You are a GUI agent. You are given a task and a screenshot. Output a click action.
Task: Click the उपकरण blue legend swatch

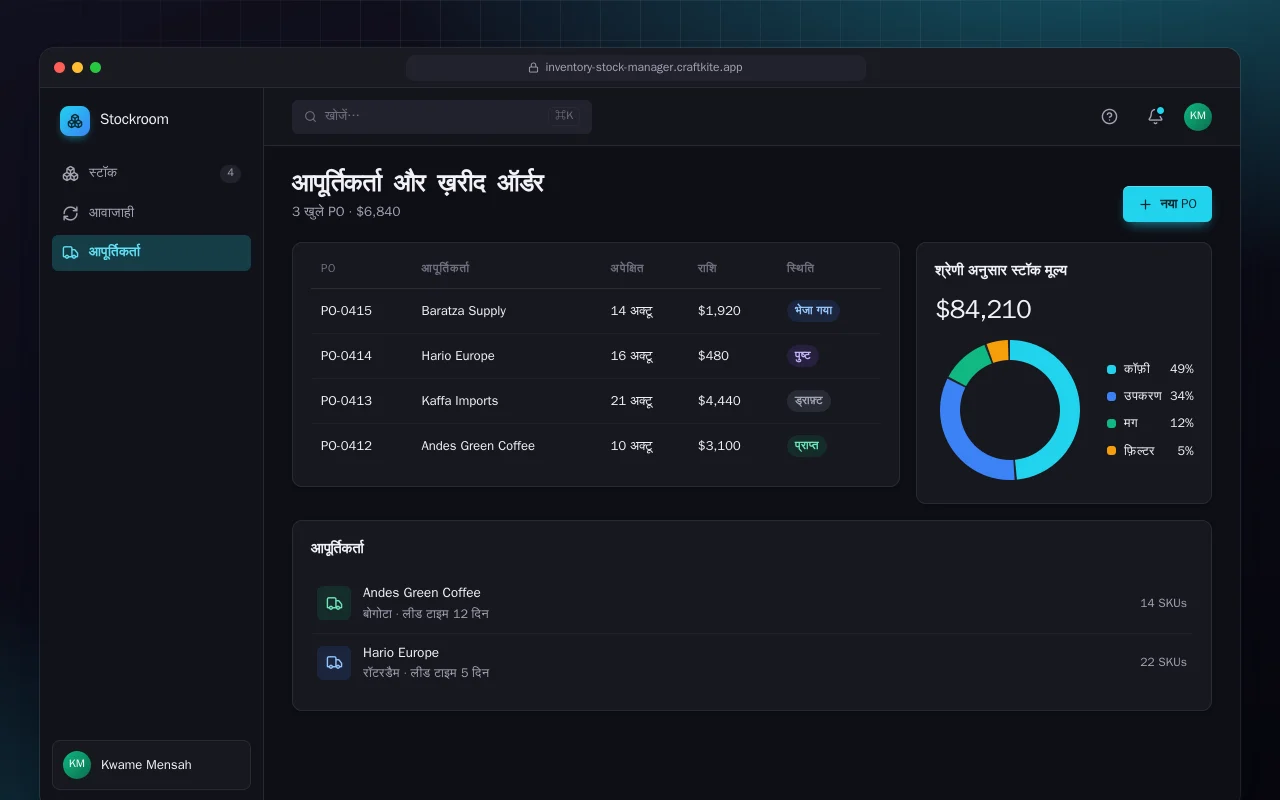pos(1111,396)
